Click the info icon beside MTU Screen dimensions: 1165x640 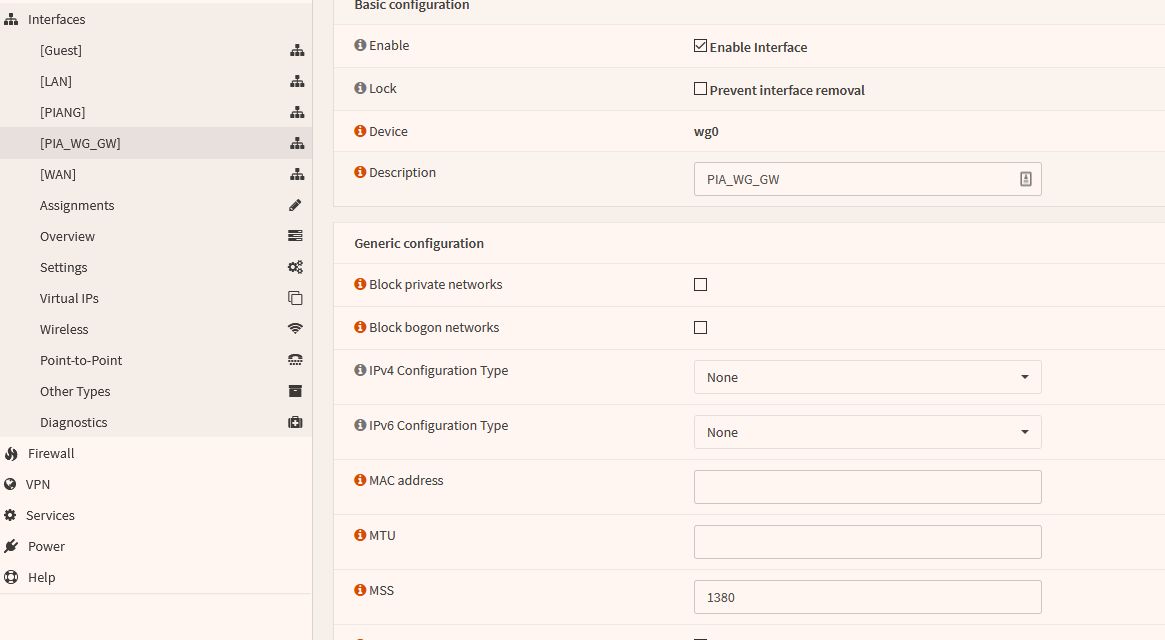[360, 535]
